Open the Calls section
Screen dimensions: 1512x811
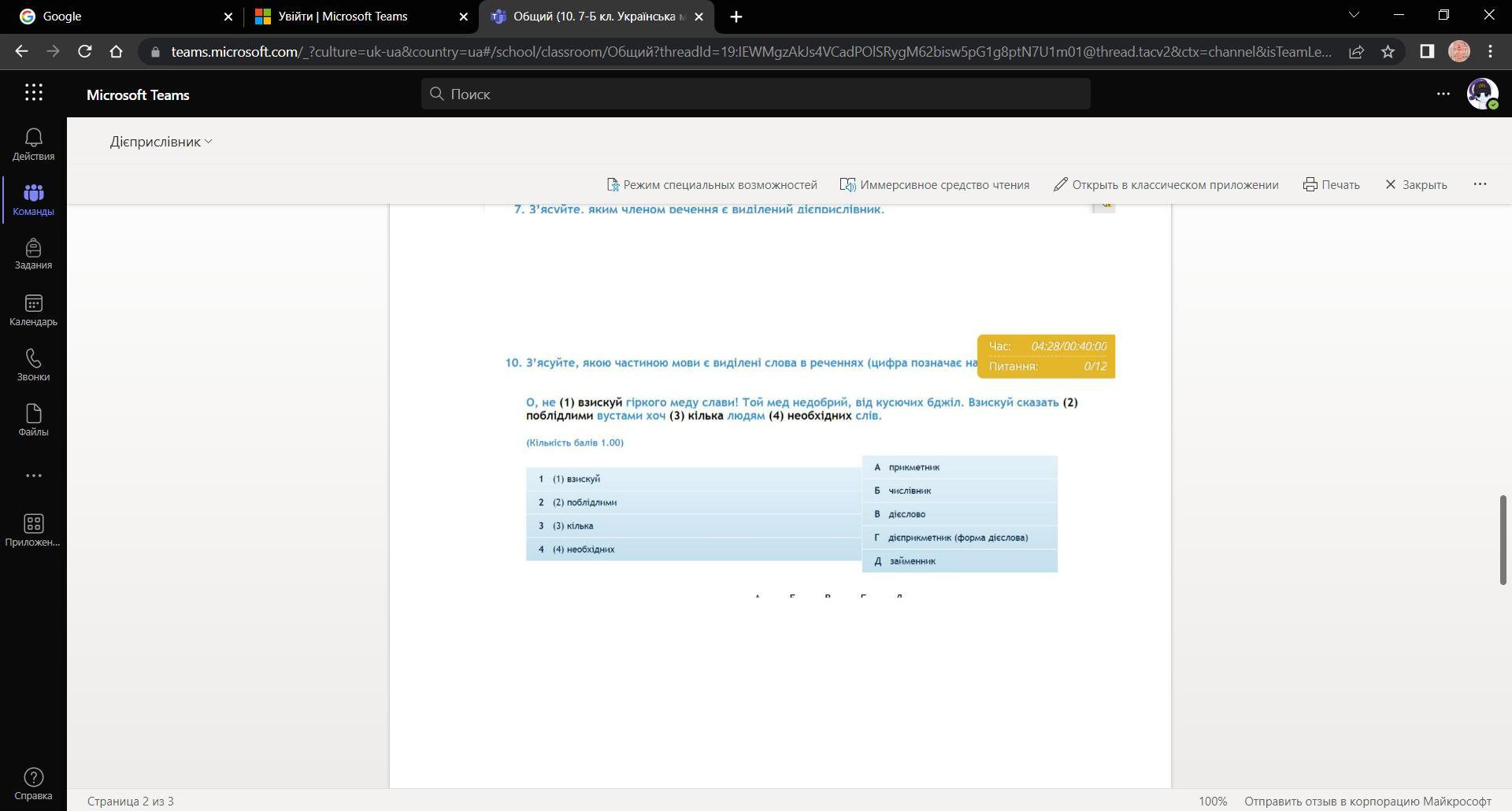coord(33,365)
